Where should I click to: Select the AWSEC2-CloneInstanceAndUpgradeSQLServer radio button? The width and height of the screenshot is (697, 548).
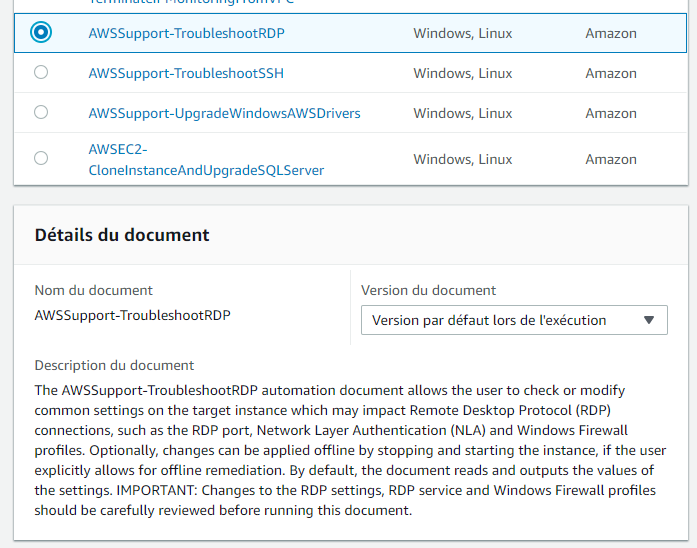[41, 158]
